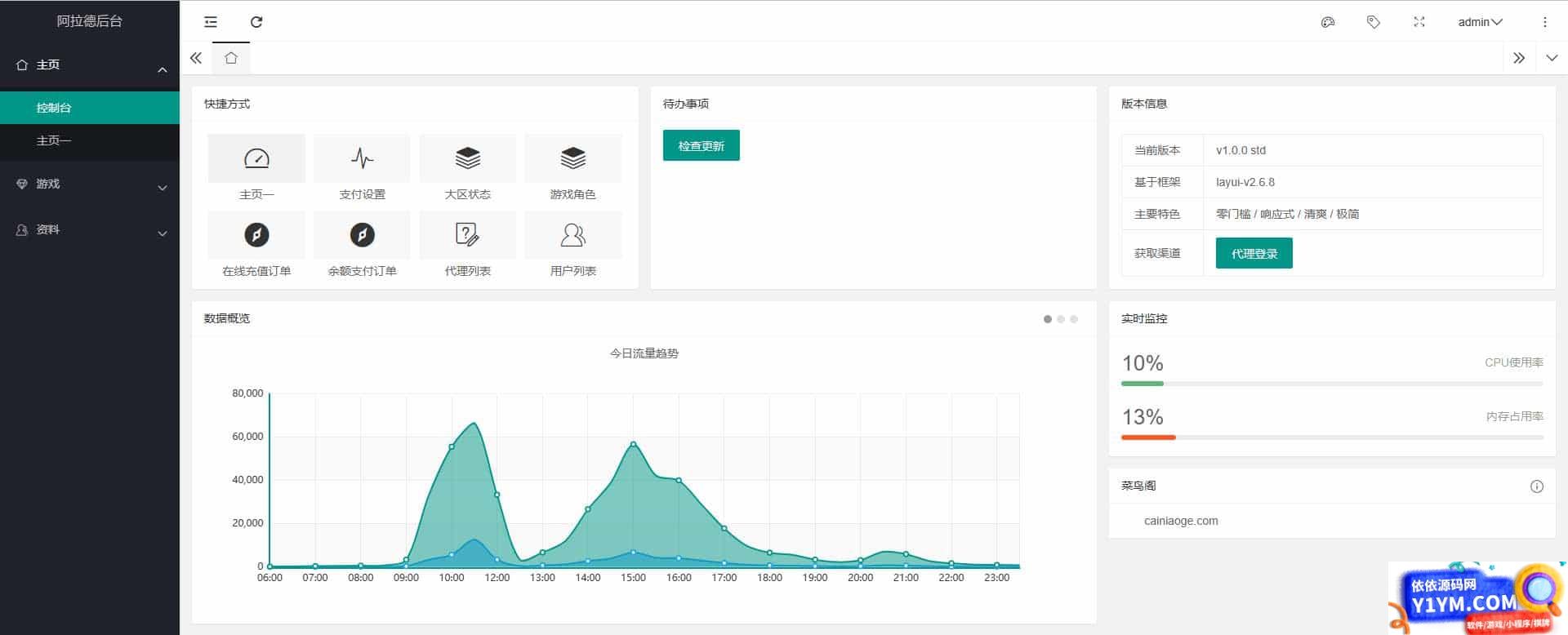Collapse the 主页 sidebar menu

coord(89,64)
